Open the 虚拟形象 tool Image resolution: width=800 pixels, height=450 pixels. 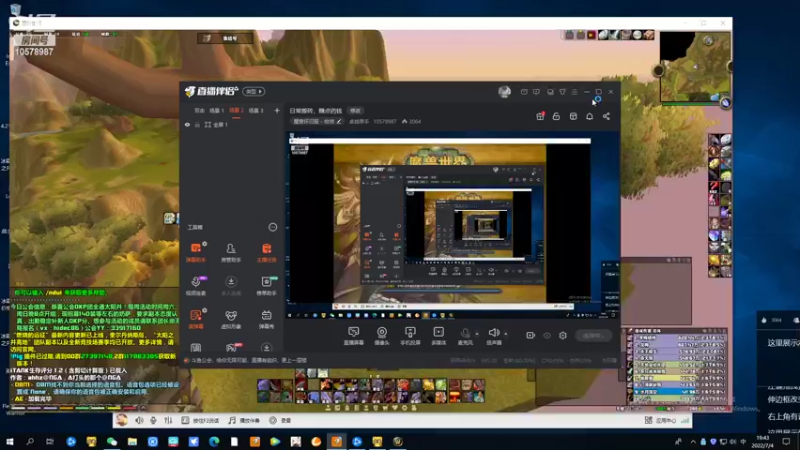tap(231, 318)
